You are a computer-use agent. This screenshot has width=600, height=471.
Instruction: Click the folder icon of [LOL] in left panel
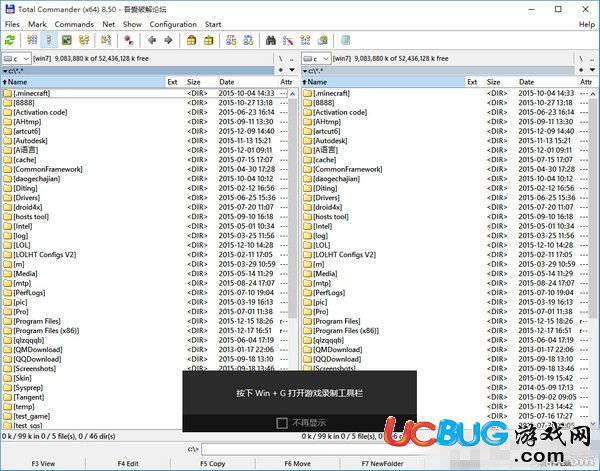click(x=8, y=245)
